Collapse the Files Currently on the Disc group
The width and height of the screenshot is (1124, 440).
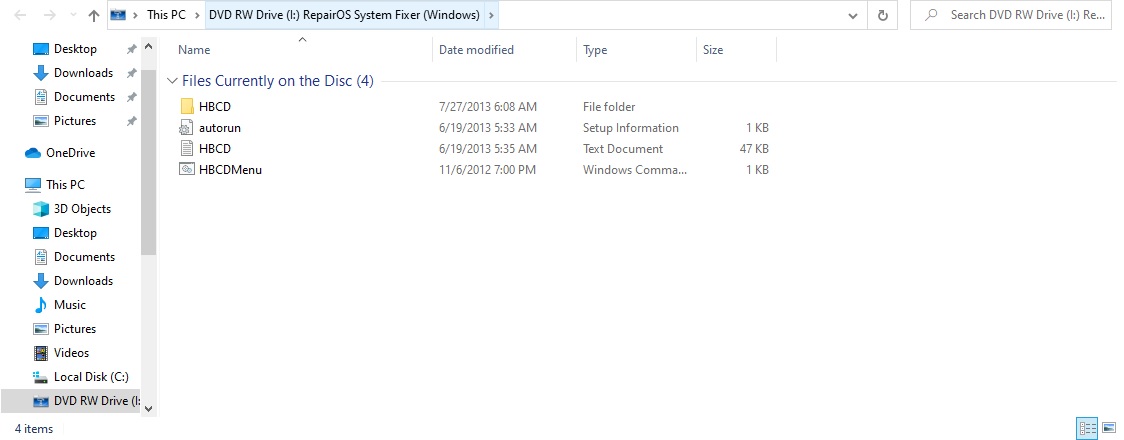tap(173, 81)
